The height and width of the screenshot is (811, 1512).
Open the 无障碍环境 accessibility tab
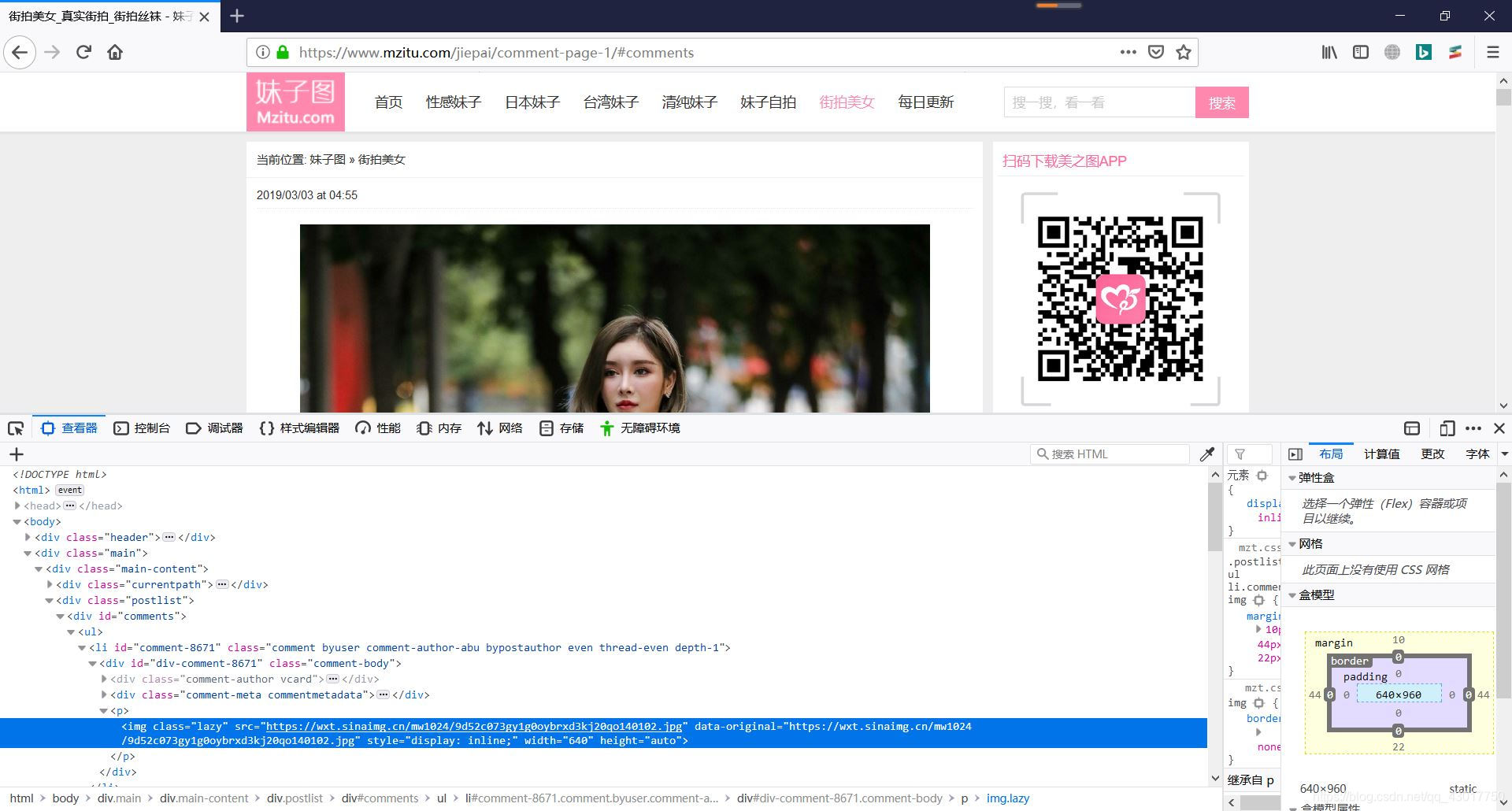(x=640, y=428)
